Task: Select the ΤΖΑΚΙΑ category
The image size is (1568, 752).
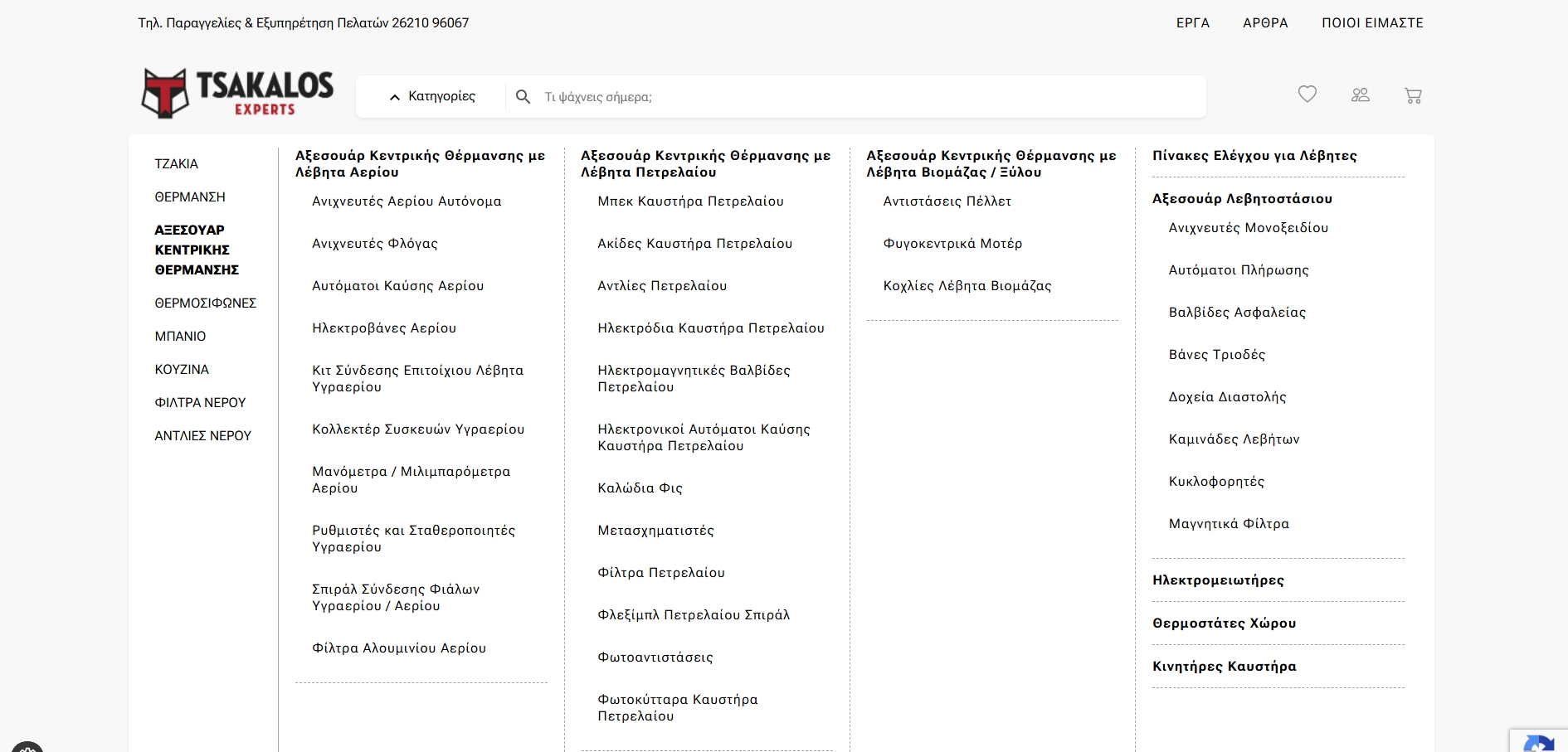Action: tap(176, 164)
